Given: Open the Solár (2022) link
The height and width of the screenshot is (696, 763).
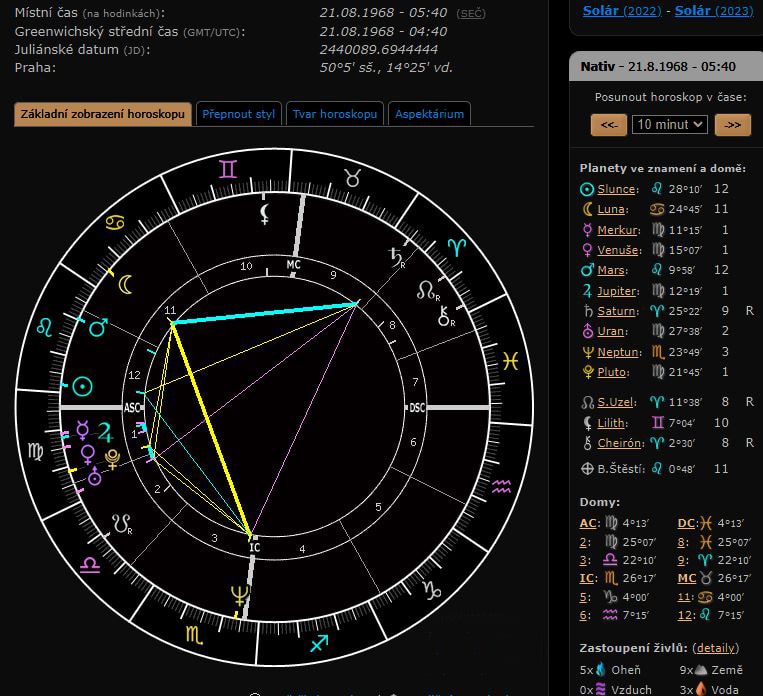Looking at the screenshot, I should (622, 11).
